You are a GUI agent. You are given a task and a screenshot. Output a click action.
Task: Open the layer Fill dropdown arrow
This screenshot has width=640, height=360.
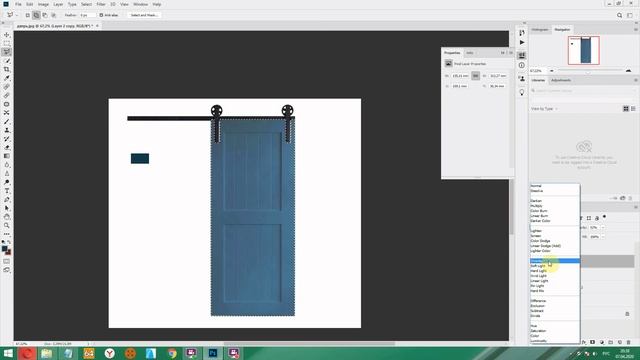click(x=603, y=236)
